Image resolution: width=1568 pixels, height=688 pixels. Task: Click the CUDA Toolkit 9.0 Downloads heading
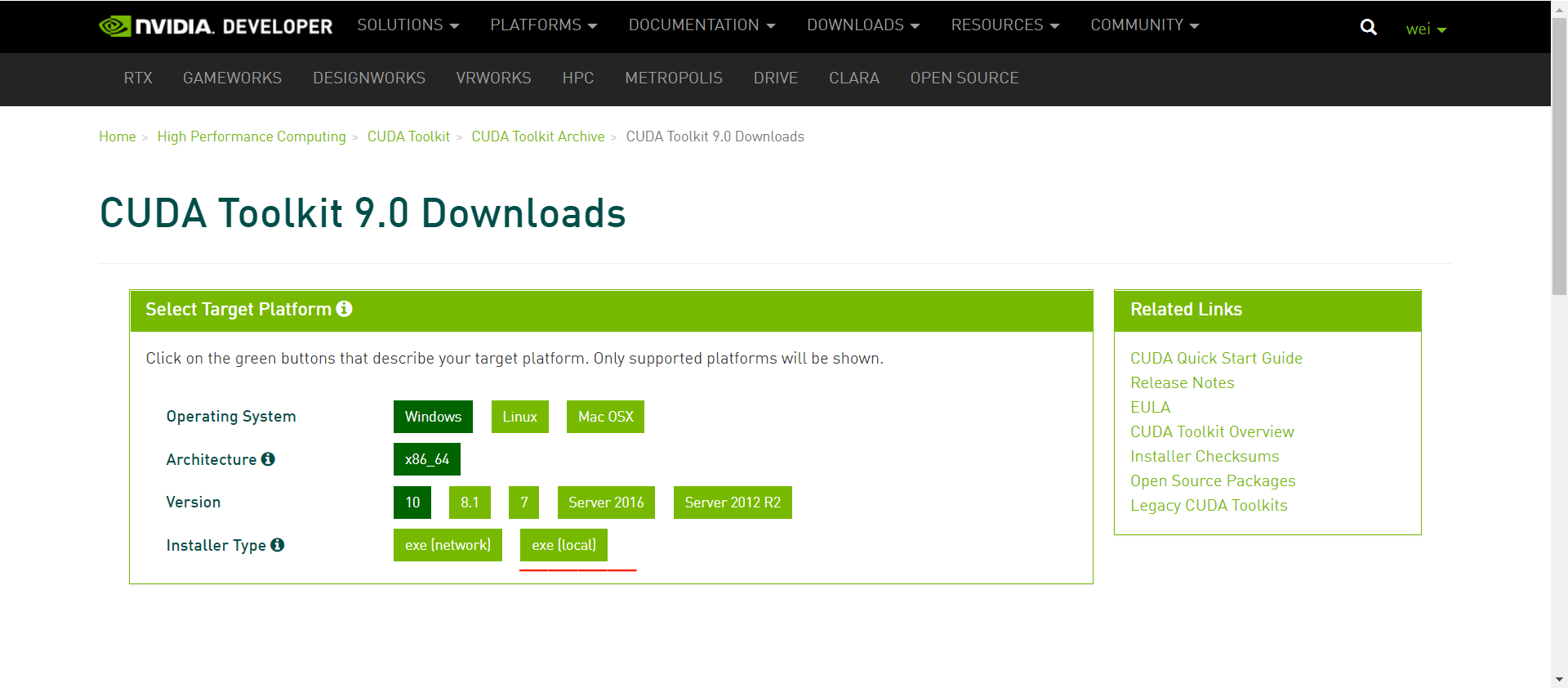363,213
